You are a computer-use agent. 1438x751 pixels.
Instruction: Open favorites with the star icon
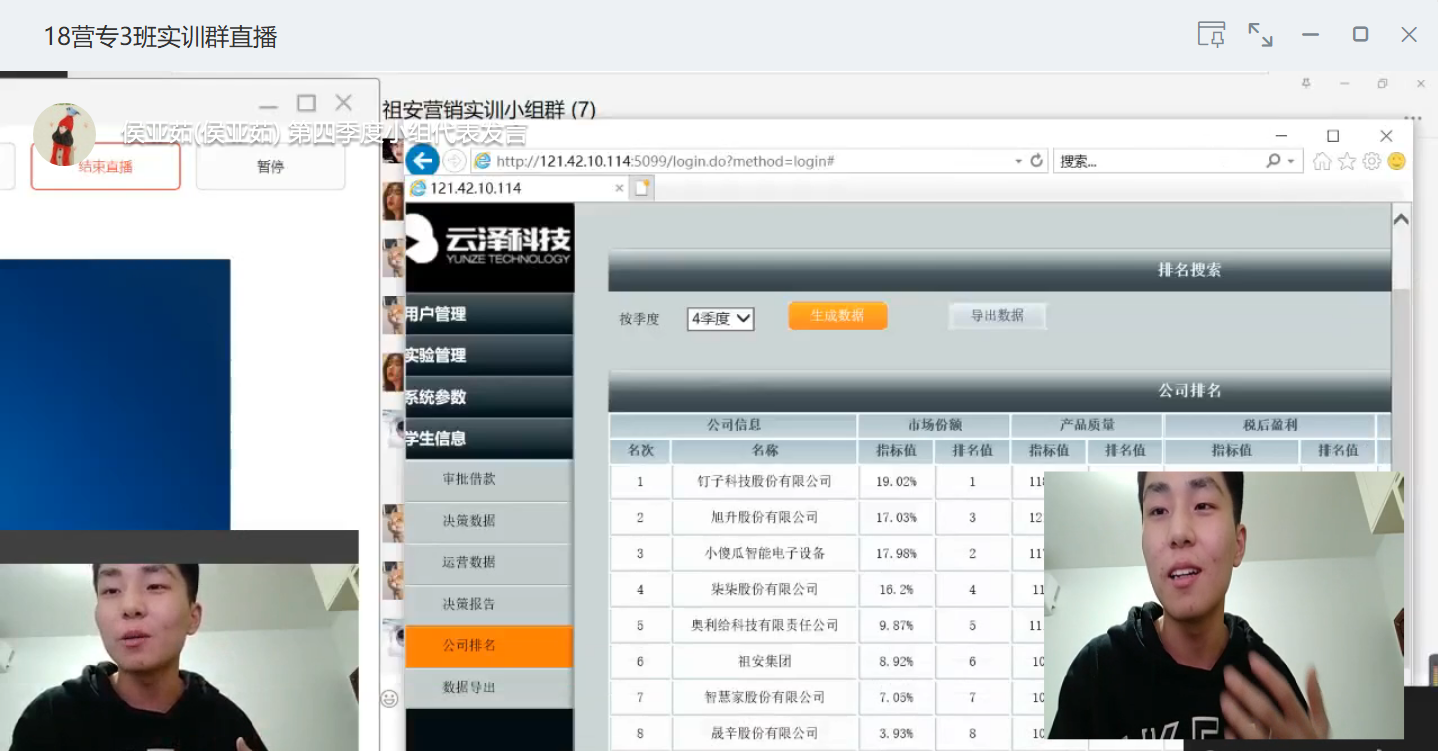click(x=1347, y=161)
